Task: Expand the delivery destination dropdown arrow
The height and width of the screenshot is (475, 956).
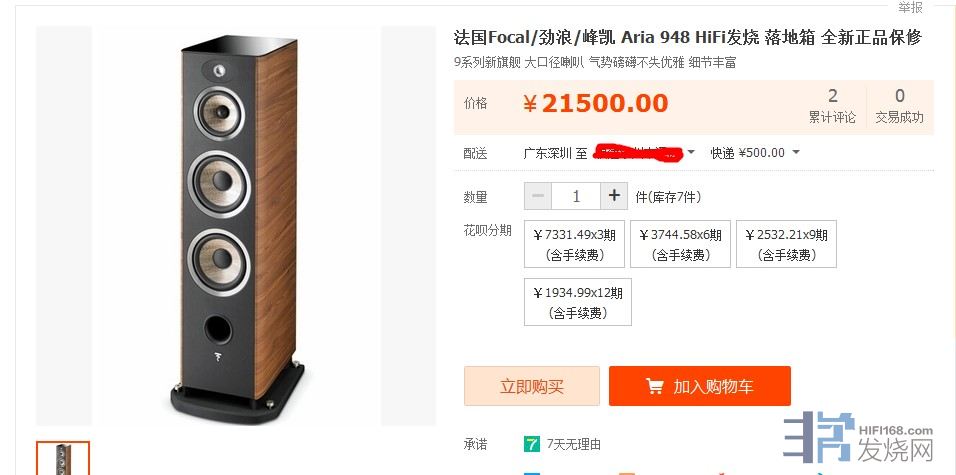Action: 691,152
